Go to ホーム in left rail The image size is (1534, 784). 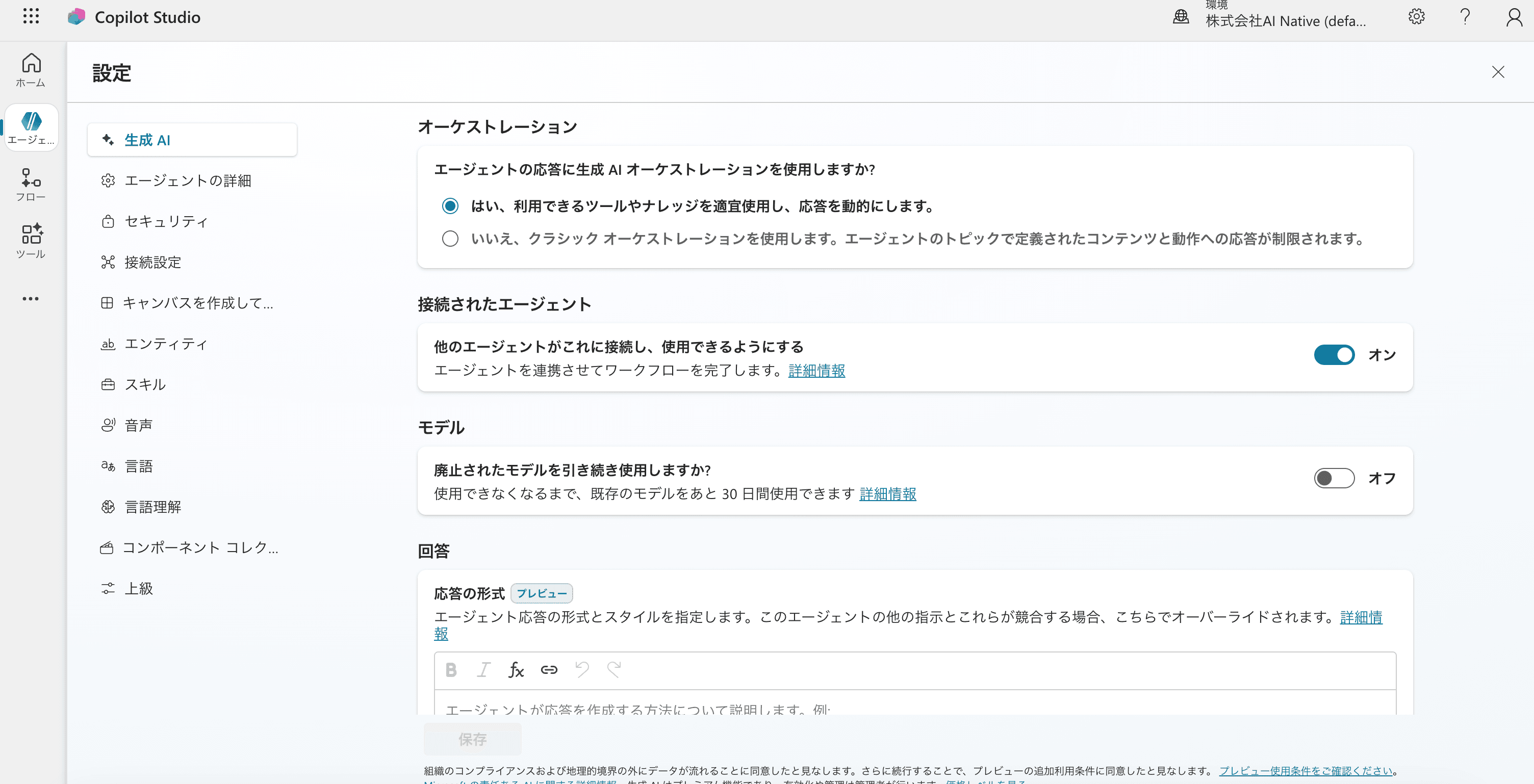31,70
